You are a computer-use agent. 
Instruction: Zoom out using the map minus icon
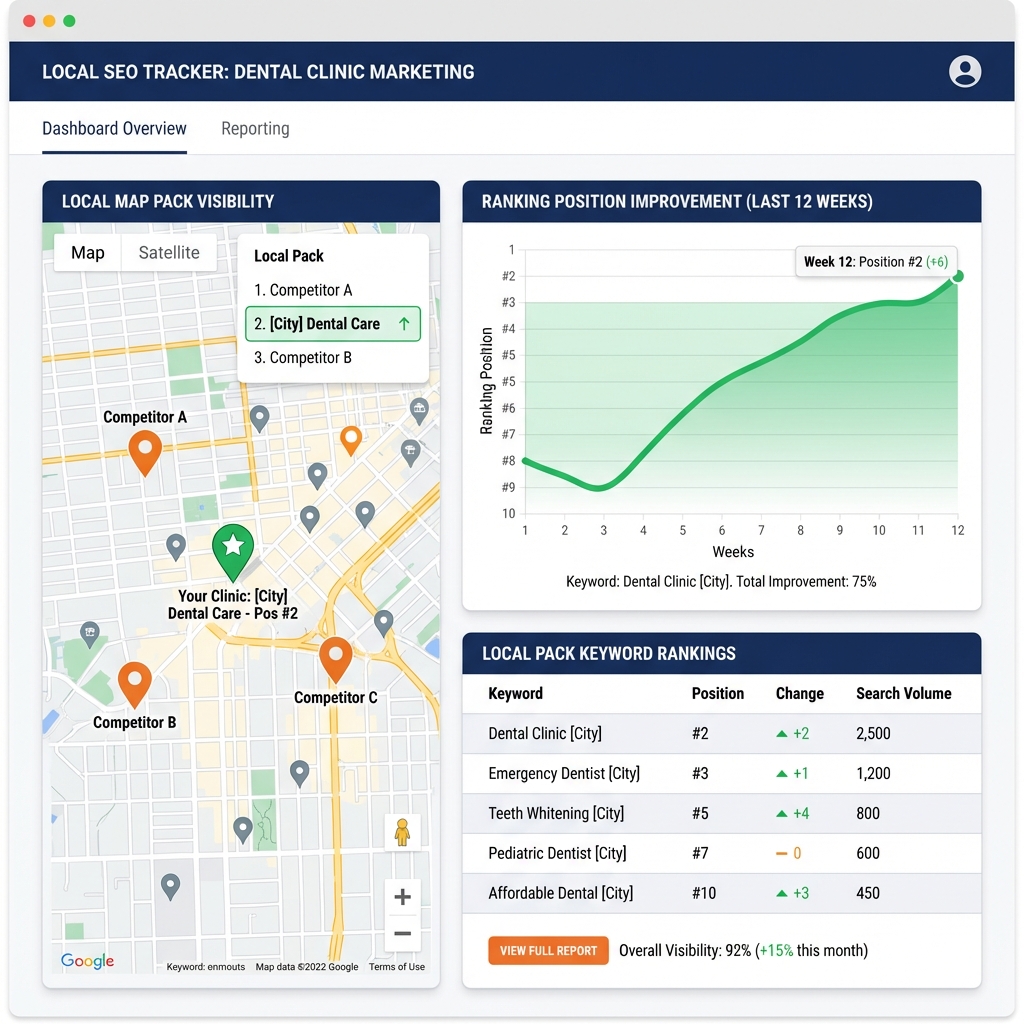tap(402, 933)
